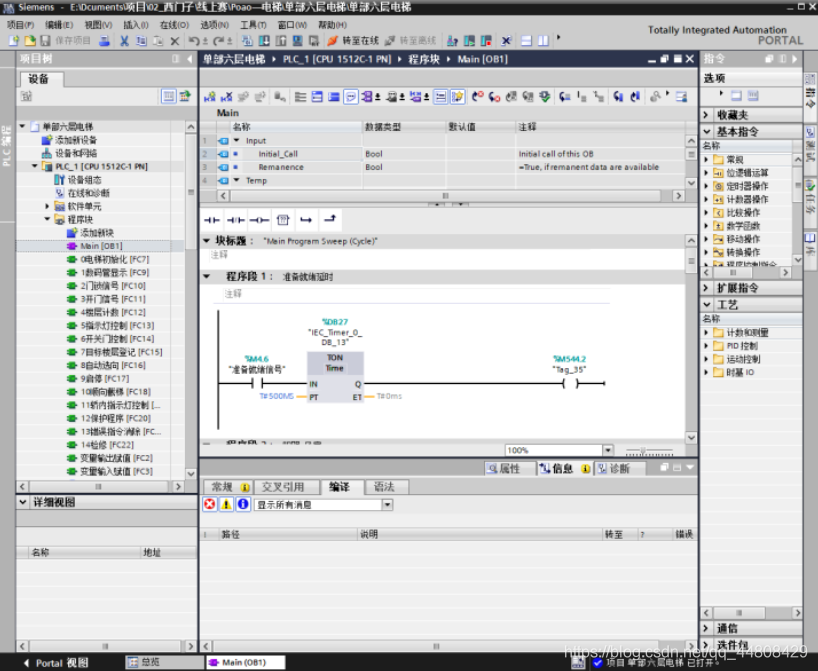The height and width of the screenshot is (671, 818).
Task: Click the new project icon in toolbar
Action: [14, 41]
